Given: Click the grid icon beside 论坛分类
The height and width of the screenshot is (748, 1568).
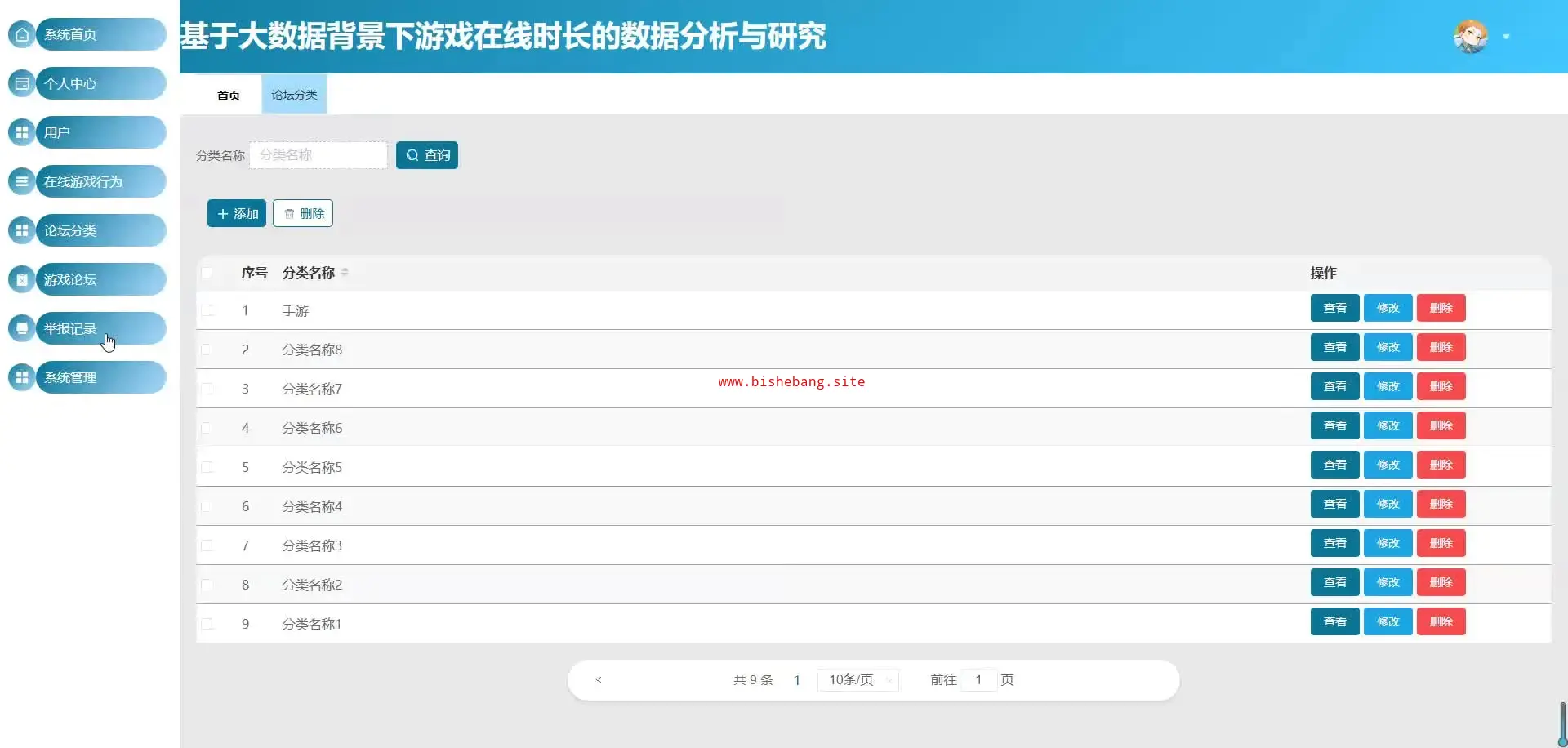Looking at the screenshot, I should pos(22,230).
